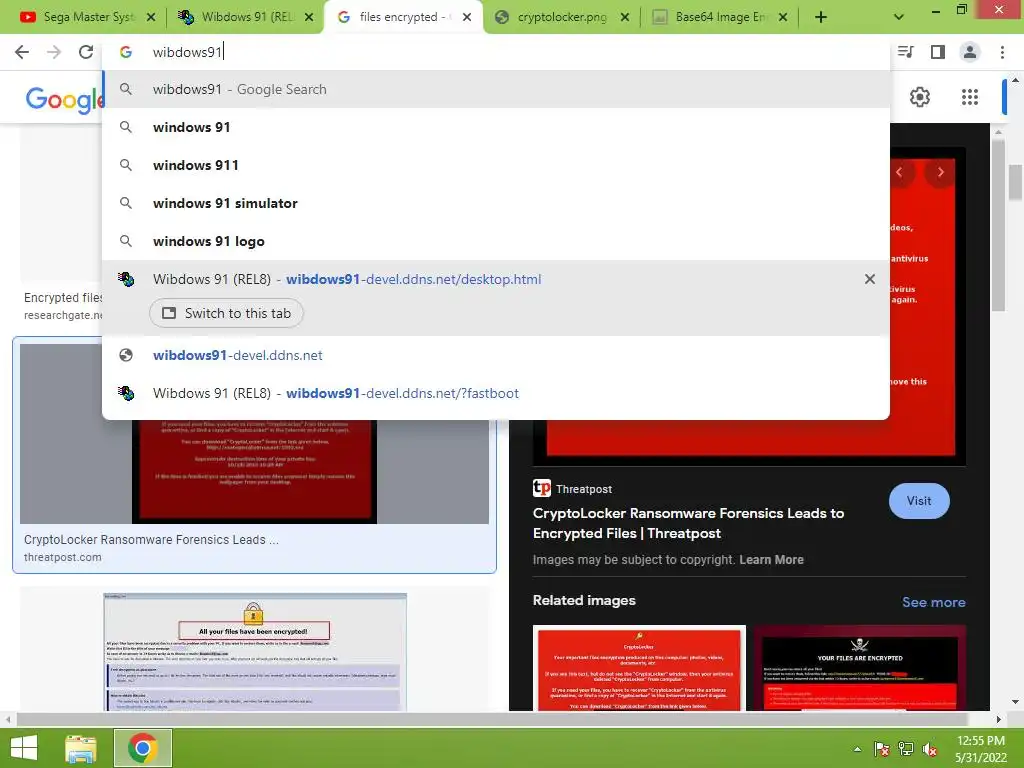This screenshot has height=768, width=1024.
Task: Close the cryptolocker.png tab
Action: coord(625,17)
